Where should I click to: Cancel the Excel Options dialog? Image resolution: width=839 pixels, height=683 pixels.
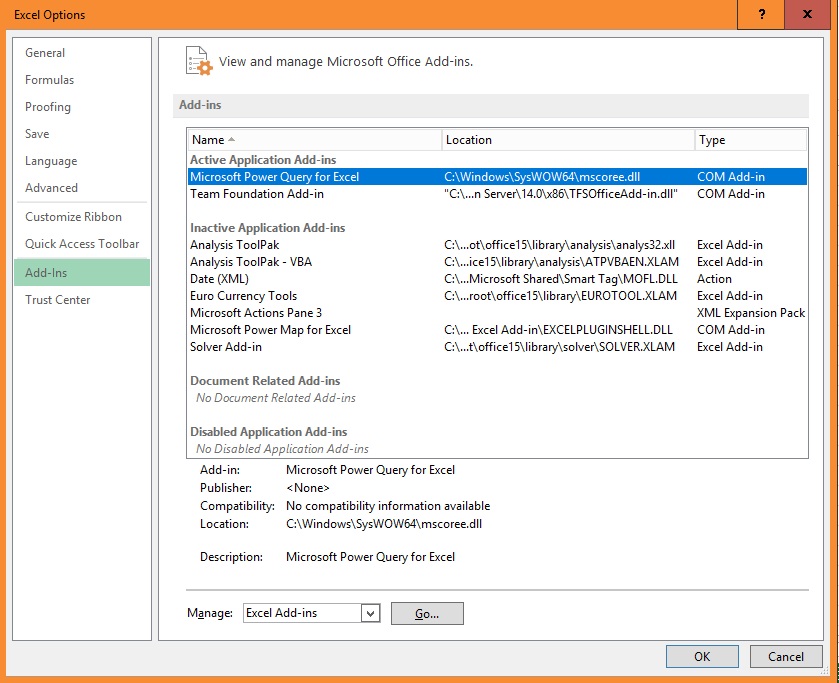click(x=786, y=656)
